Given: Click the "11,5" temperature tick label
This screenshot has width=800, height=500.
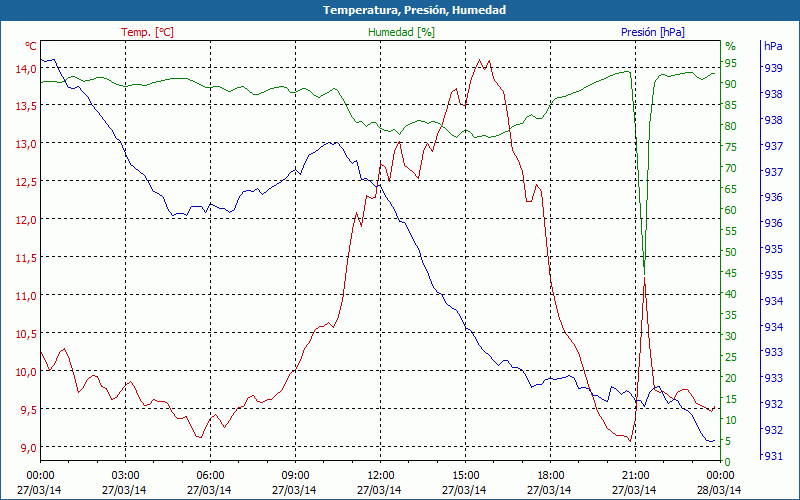Looking at the screenshot, I should click(x=26, y=258).
